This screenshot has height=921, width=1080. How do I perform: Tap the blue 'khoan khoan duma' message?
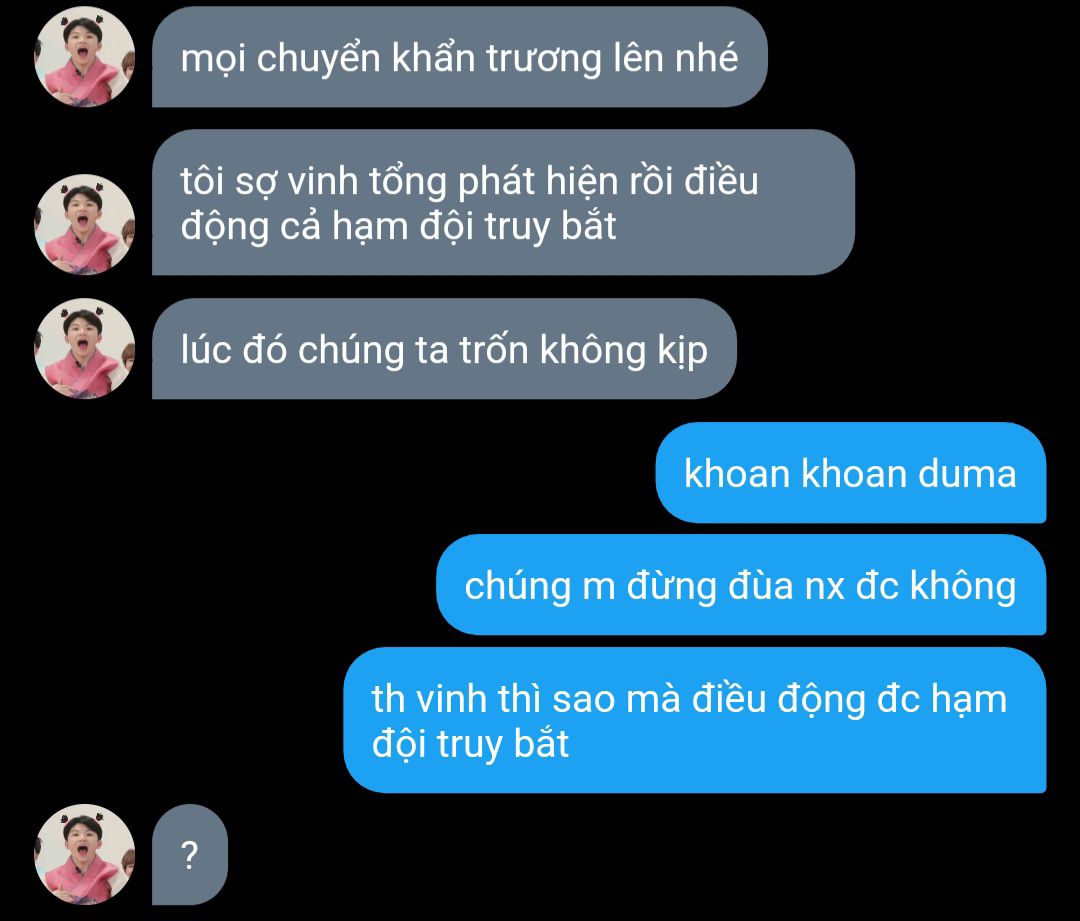click(x=851, y=473)
